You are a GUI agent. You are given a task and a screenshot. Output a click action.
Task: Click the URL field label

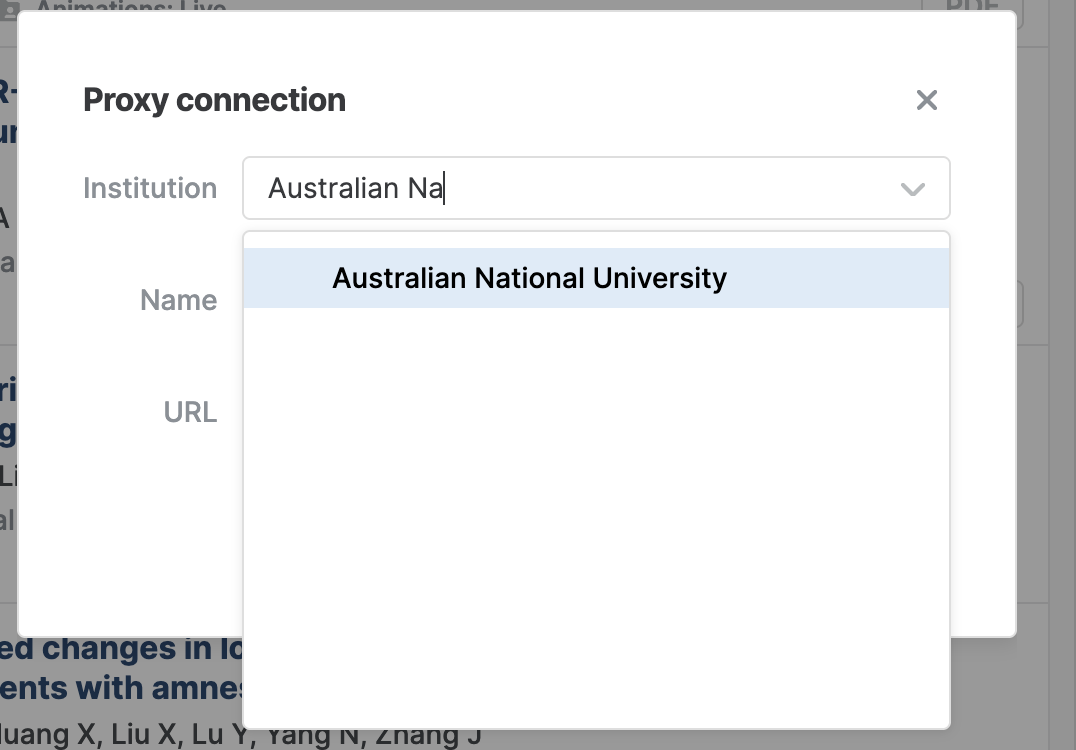[x=190, y=412]
